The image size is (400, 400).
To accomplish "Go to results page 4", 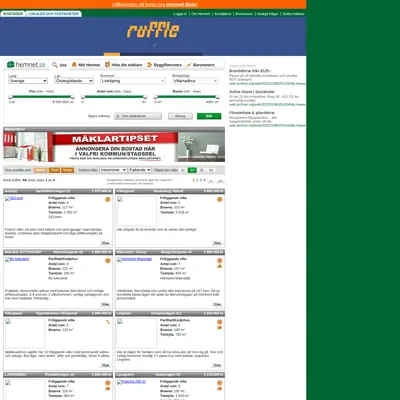I will (204, 180).
